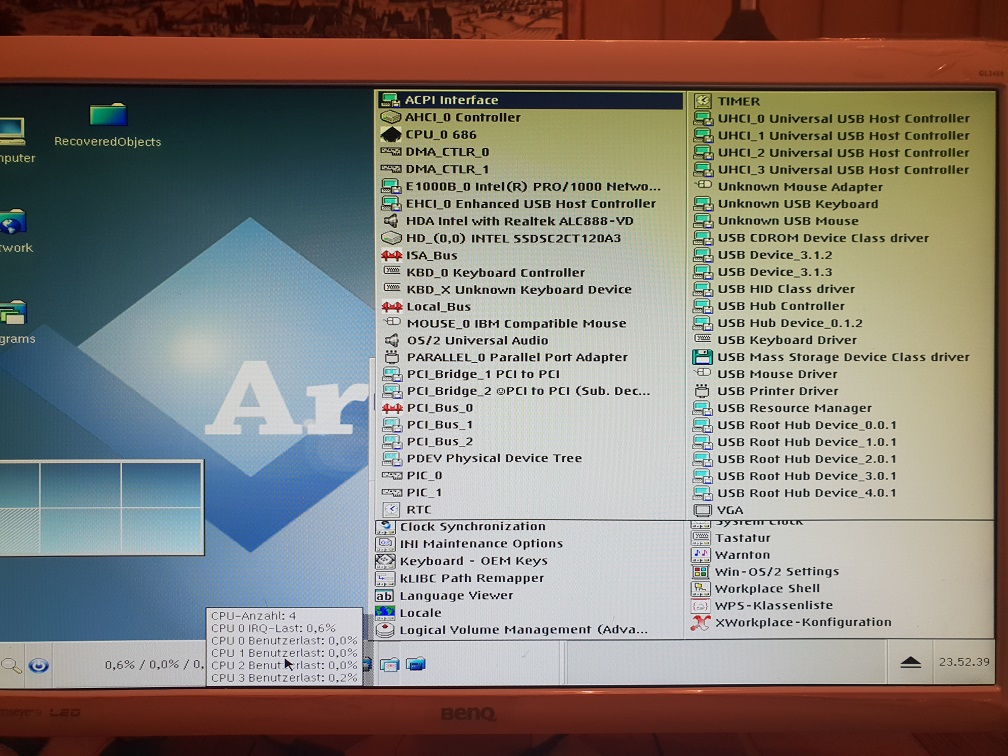
Task: Click the taskbar eject arrow button
Action: tap(911, 662)
